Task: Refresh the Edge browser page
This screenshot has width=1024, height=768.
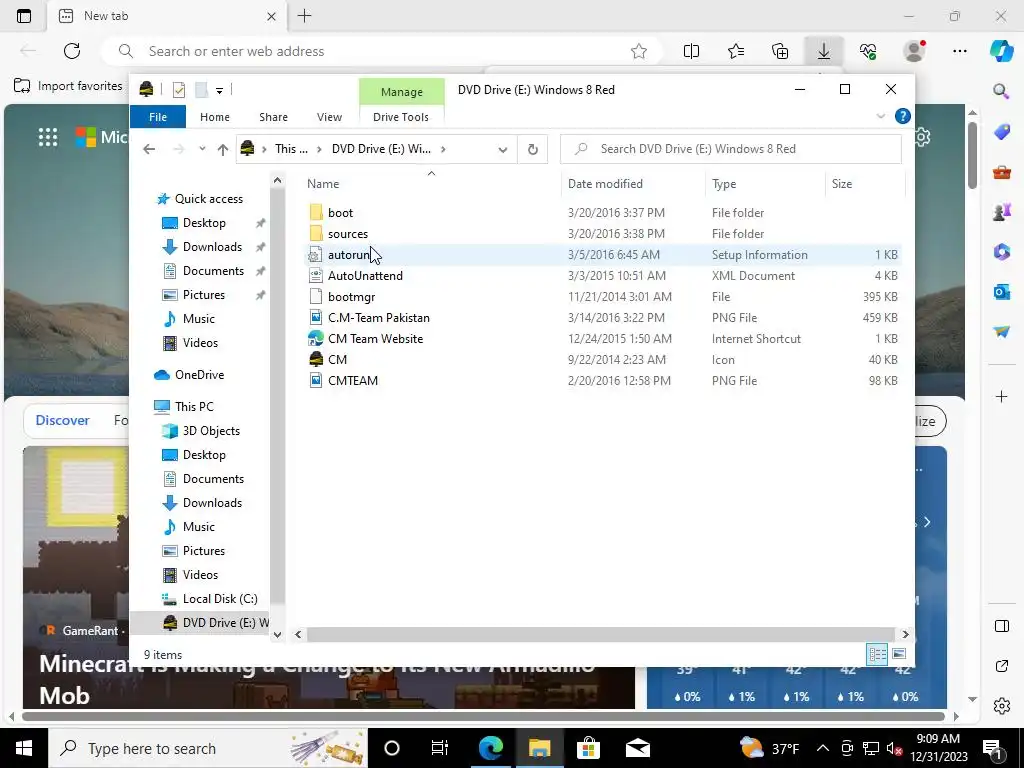Action: click(72, 51)
